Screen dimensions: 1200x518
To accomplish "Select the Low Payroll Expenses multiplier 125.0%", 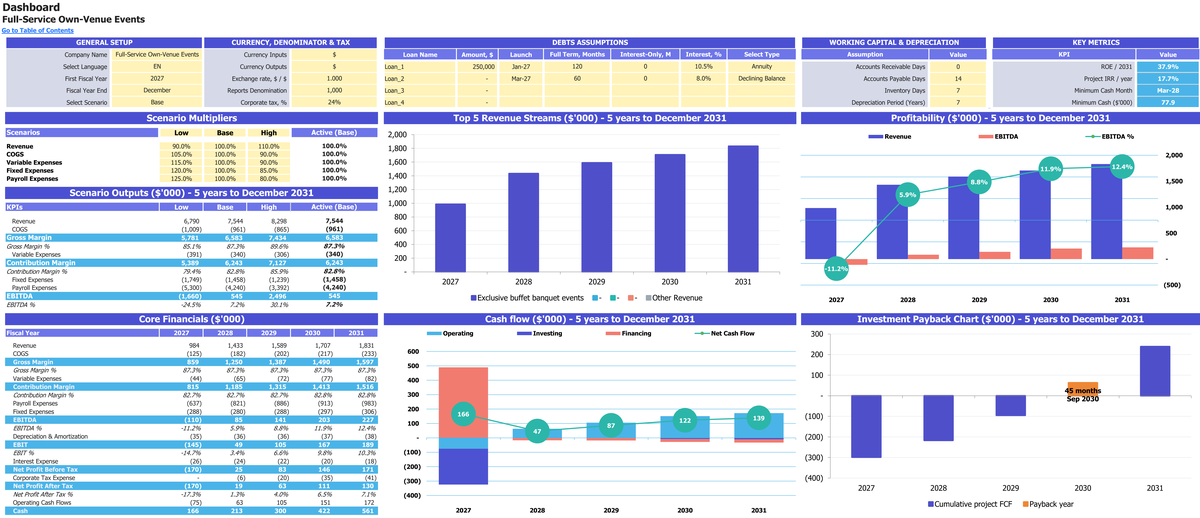I will pos(181,178).
